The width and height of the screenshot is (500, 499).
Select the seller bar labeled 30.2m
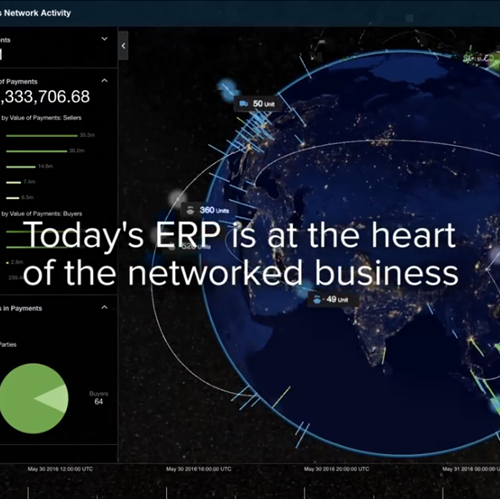pos(37,151)
